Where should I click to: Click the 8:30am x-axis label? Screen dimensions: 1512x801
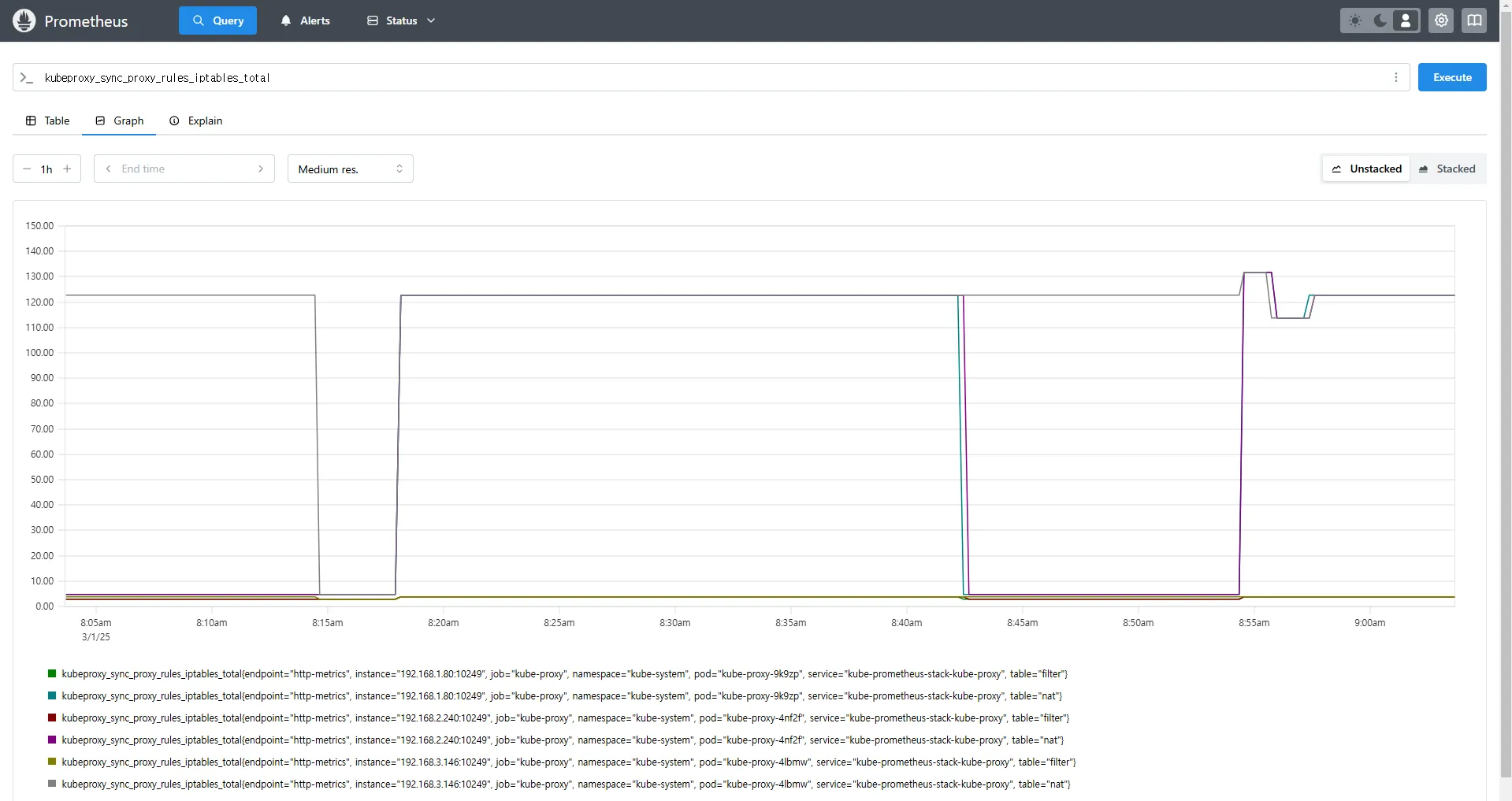click(x=674, y=623)
